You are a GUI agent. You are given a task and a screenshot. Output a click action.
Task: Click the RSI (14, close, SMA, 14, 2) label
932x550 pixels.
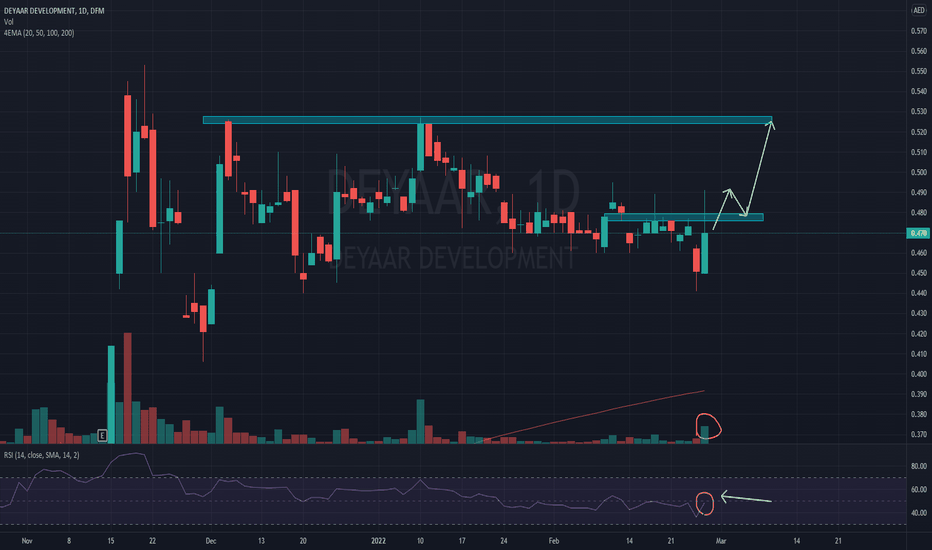click(42, 455)
